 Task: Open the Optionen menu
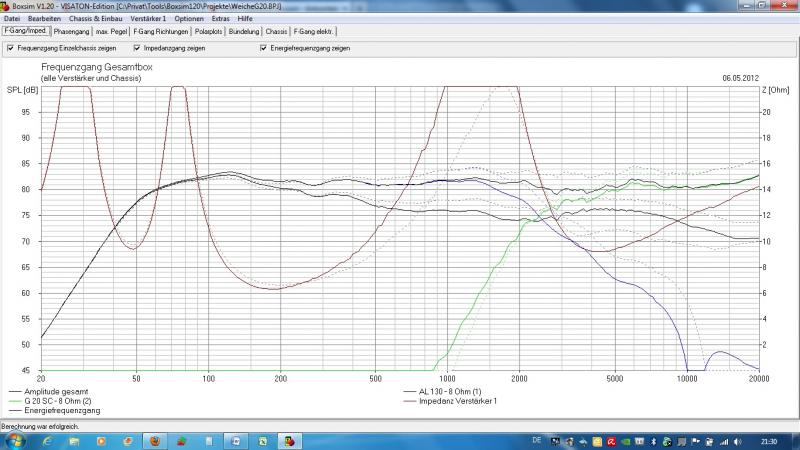pos(189,19)
